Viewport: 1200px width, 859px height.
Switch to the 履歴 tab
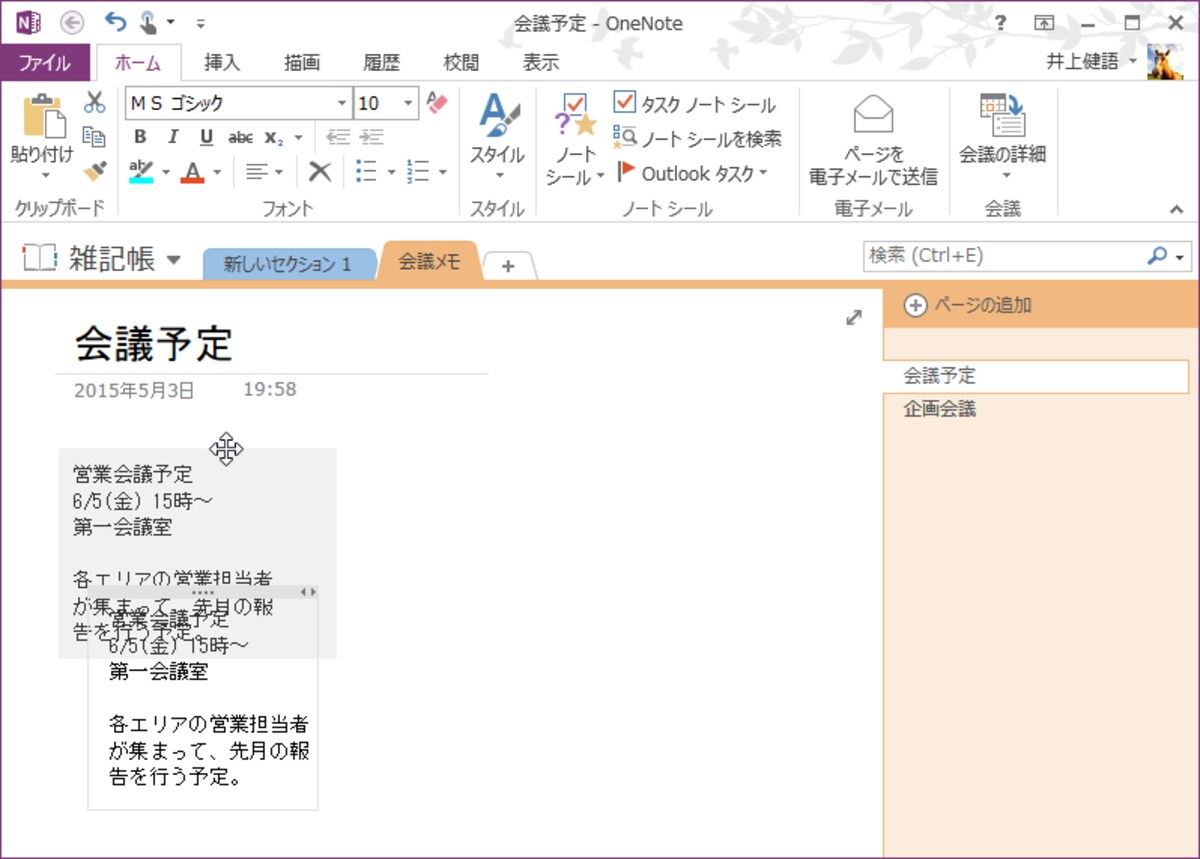point(381,63)
